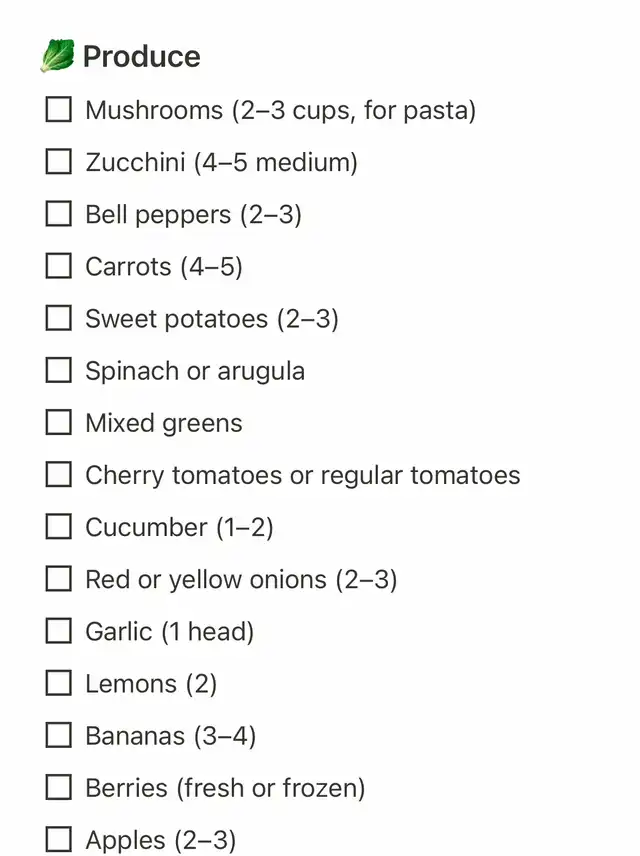Check the Red or yellow onions box
The image size is (640, 856).
point(59,579)
